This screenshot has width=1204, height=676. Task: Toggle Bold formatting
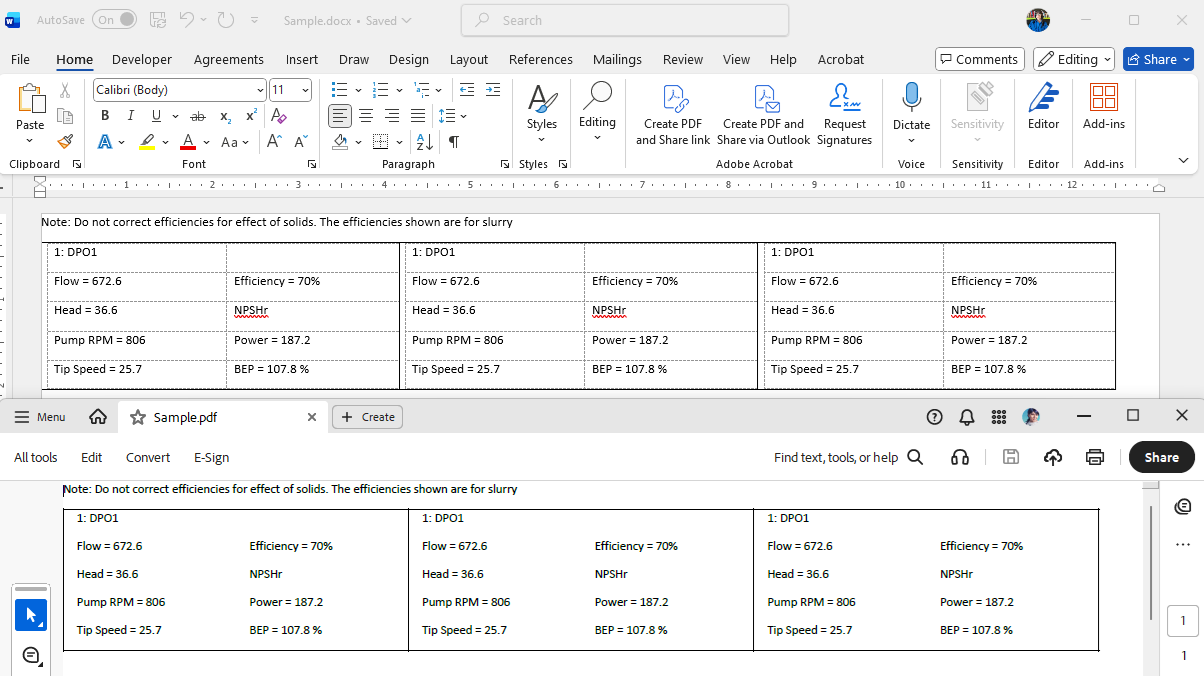click(105, 116)
